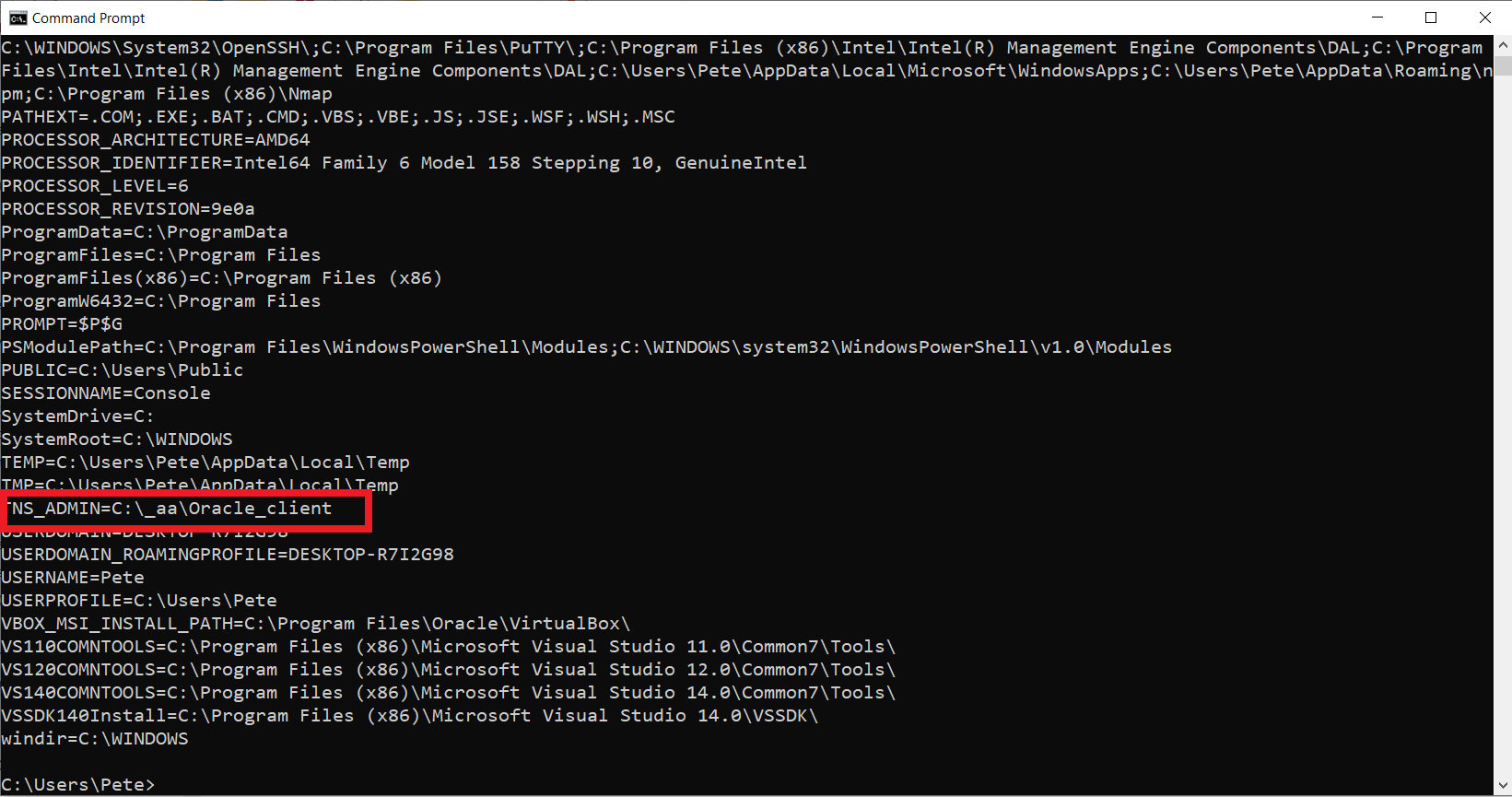Click the C:\Users\Pete> prompt line
The height and width of the screenshot is (797, 1512).
click(x=78, y=785)
